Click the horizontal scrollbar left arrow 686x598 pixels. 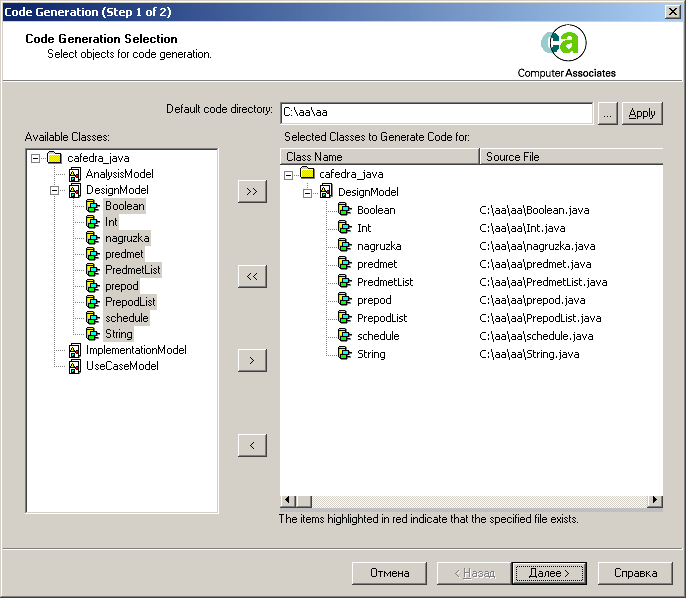(287, 500)
